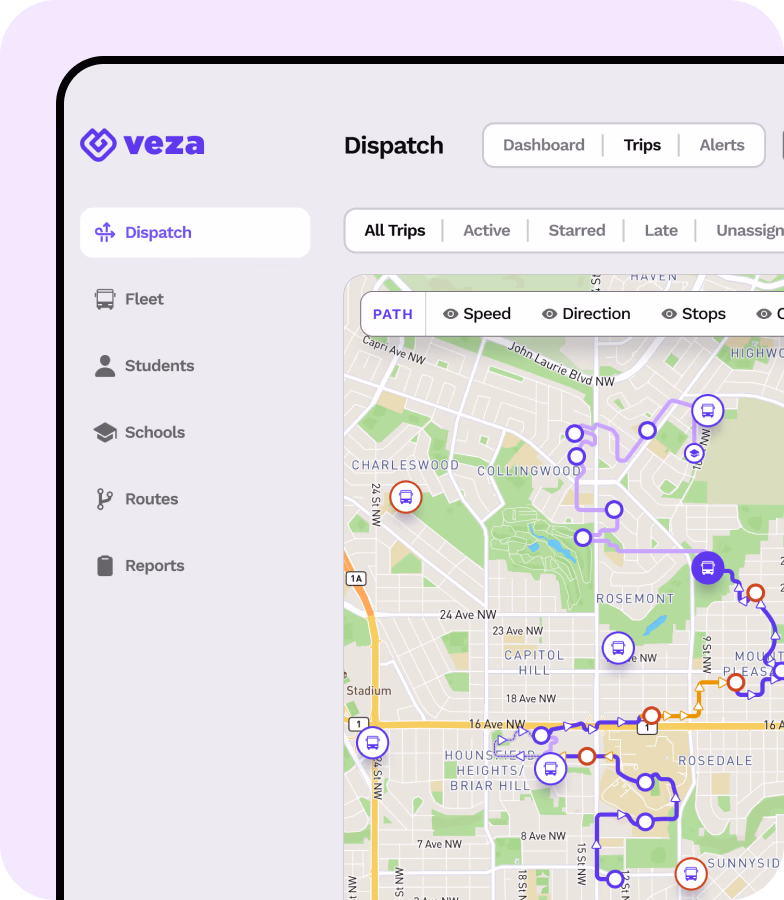
Task: Select red bus marker near Sunnyside
Action: click(691, 874)
